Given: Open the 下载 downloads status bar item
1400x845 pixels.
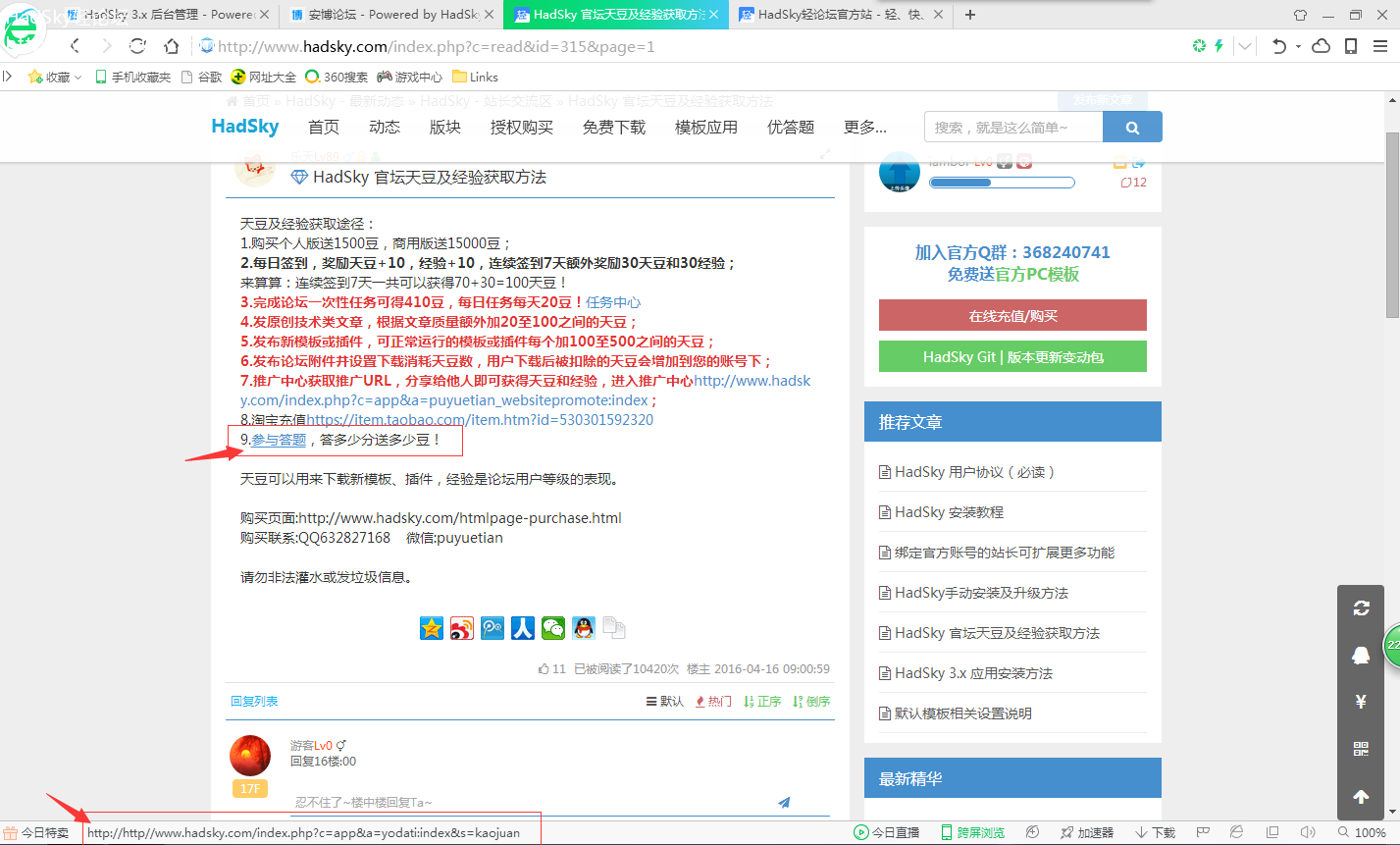Looking at the screenshot, I should click(x=1155, y=832).
